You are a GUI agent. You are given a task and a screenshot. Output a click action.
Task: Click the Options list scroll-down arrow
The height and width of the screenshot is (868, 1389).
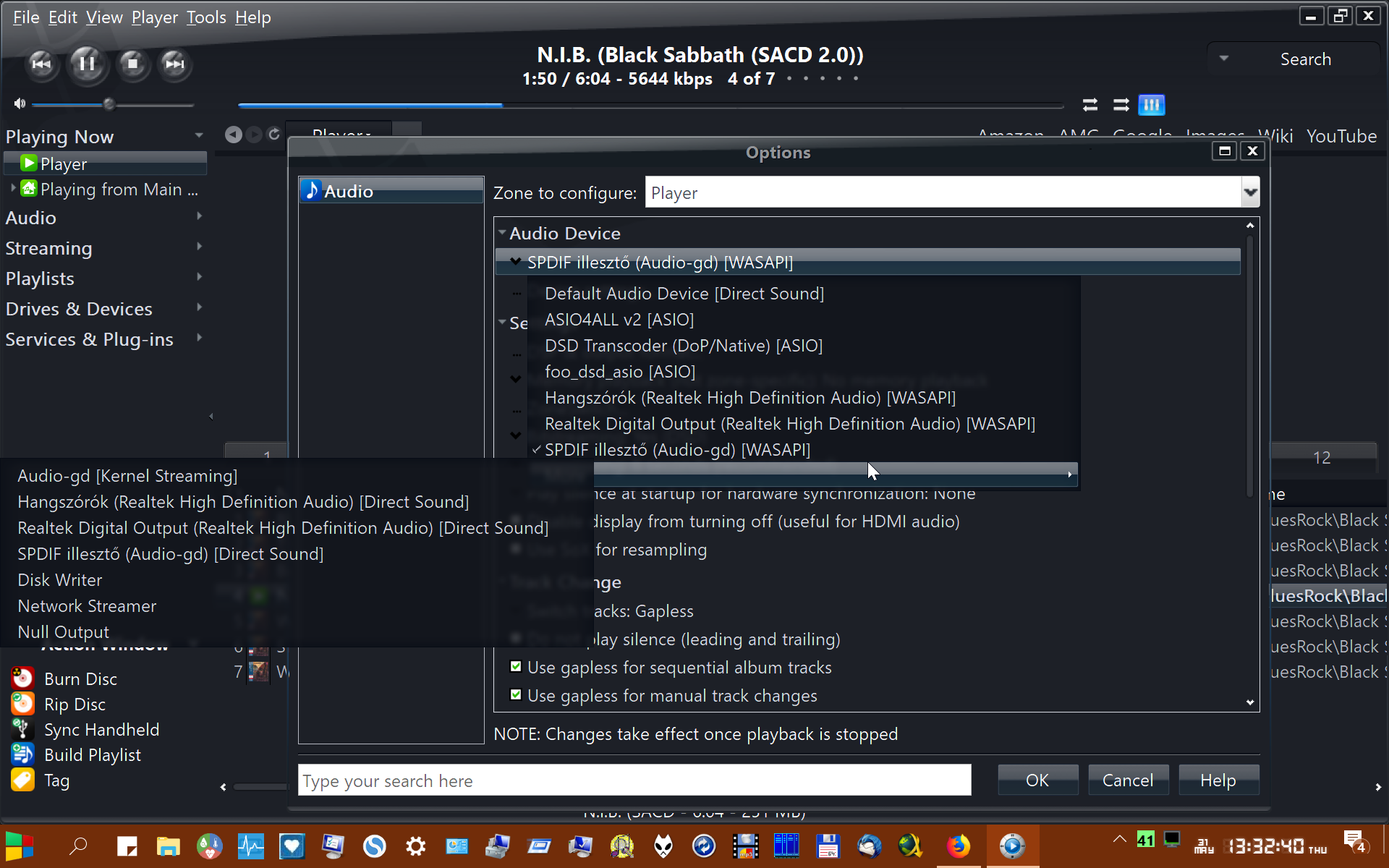click(1250, 702)
